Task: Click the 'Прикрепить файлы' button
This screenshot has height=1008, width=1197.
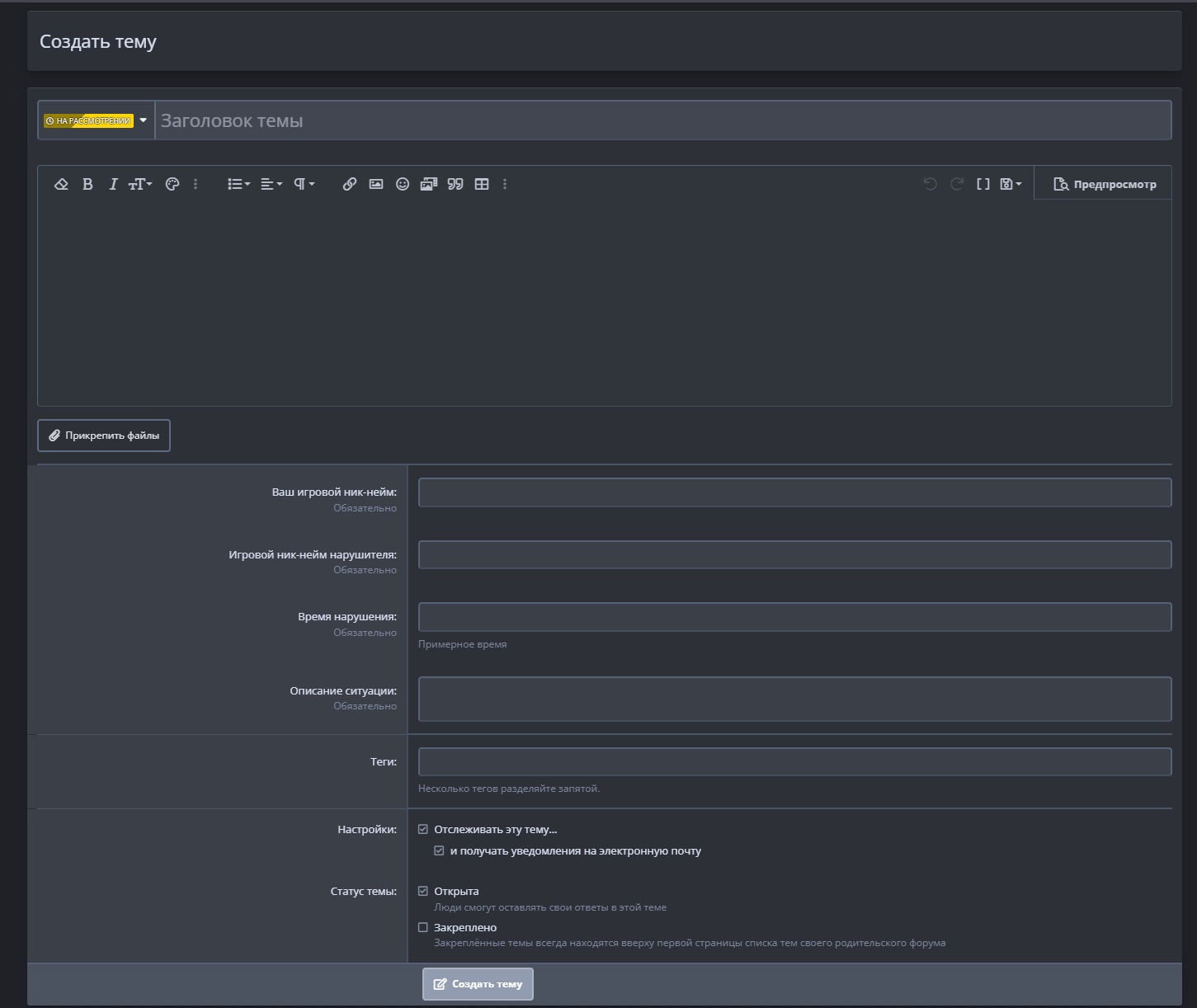Action: [104, 436]
